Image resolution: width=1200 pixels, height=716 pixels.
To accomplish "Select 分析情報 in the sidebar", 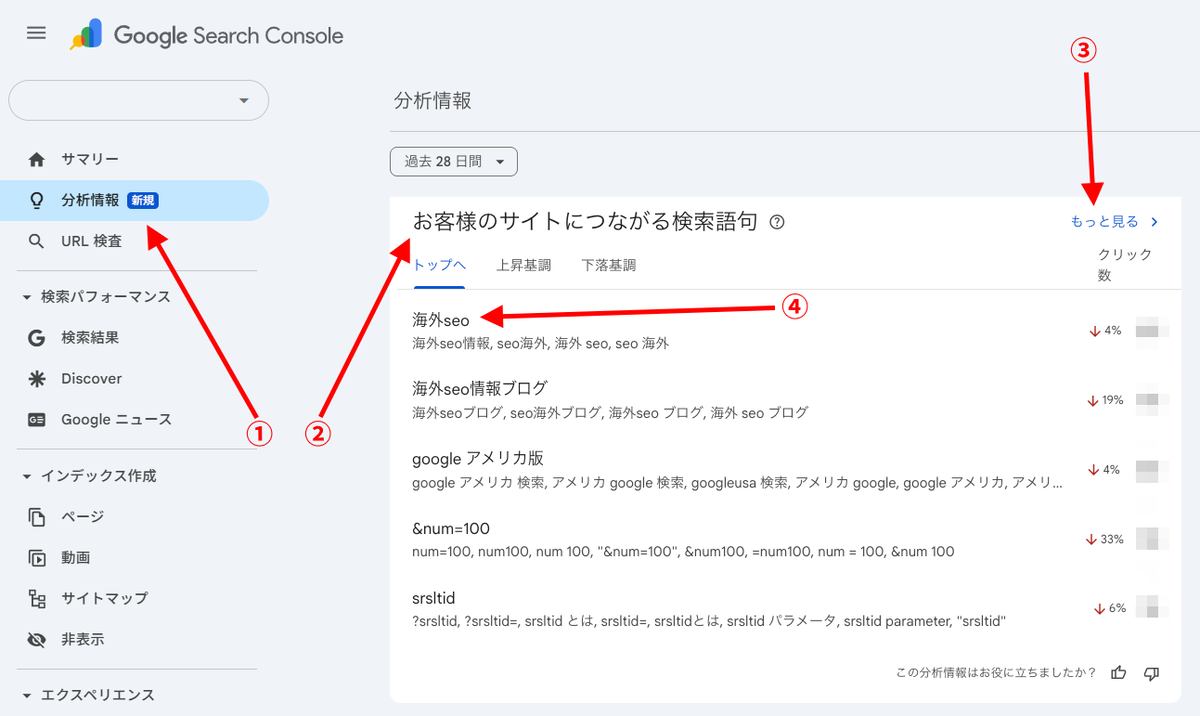I will (x=134, y=200).
